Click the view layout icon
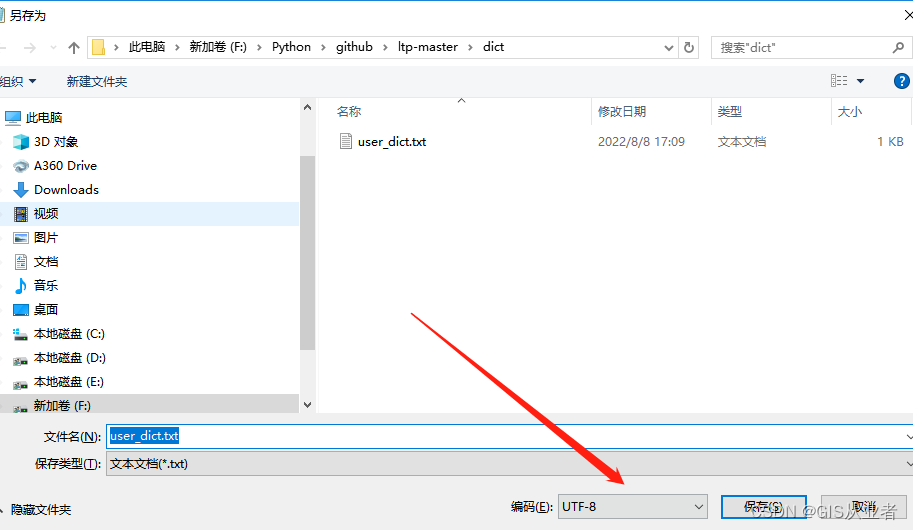 click(839, 81)
